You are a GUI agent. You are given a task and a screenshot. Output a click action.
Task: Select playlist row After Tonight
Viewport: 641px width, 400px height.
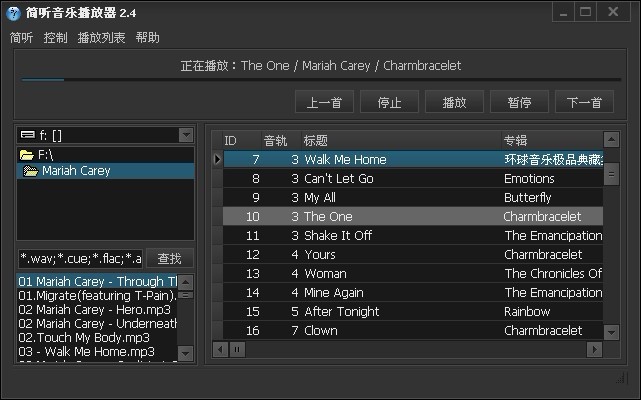point(413,312)
